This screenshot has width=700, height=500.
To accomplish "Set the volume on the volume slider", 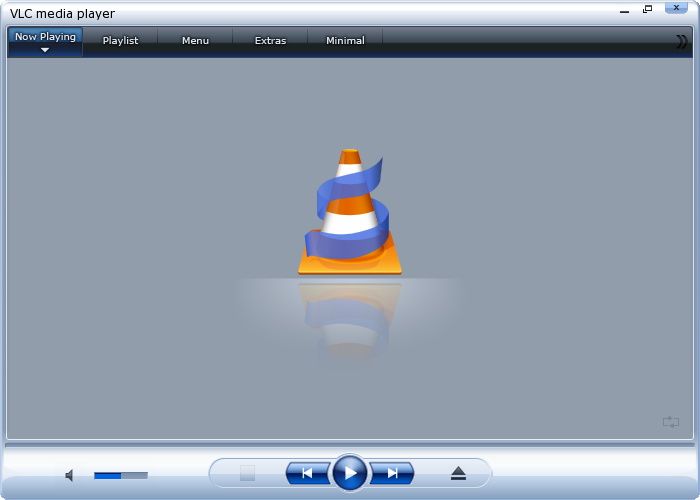I will [121, 476].
